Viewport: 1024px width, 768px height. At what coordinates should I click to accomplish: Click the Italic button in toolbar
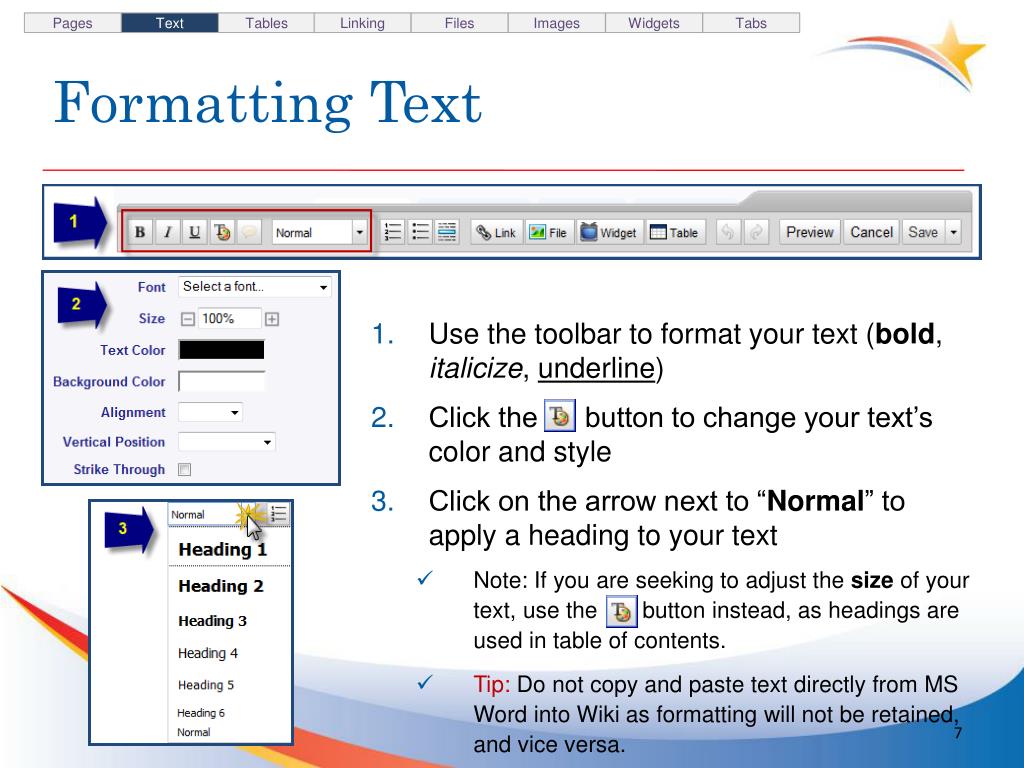point(168,232)
